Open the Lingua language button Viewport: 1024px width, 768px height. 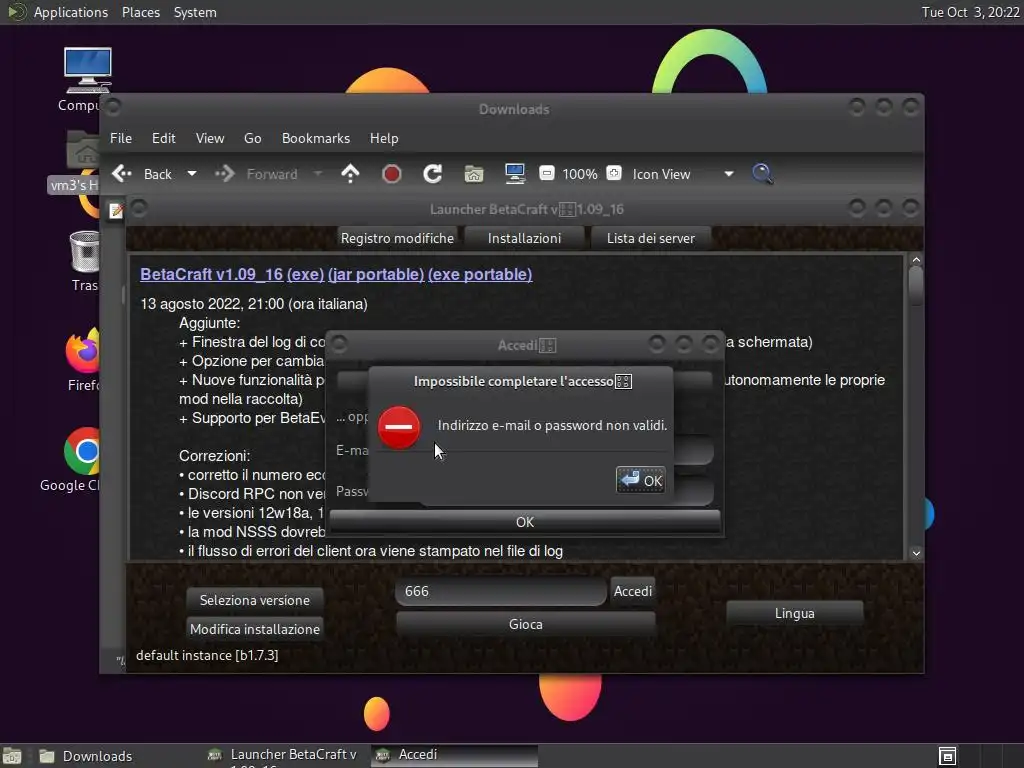795,613
